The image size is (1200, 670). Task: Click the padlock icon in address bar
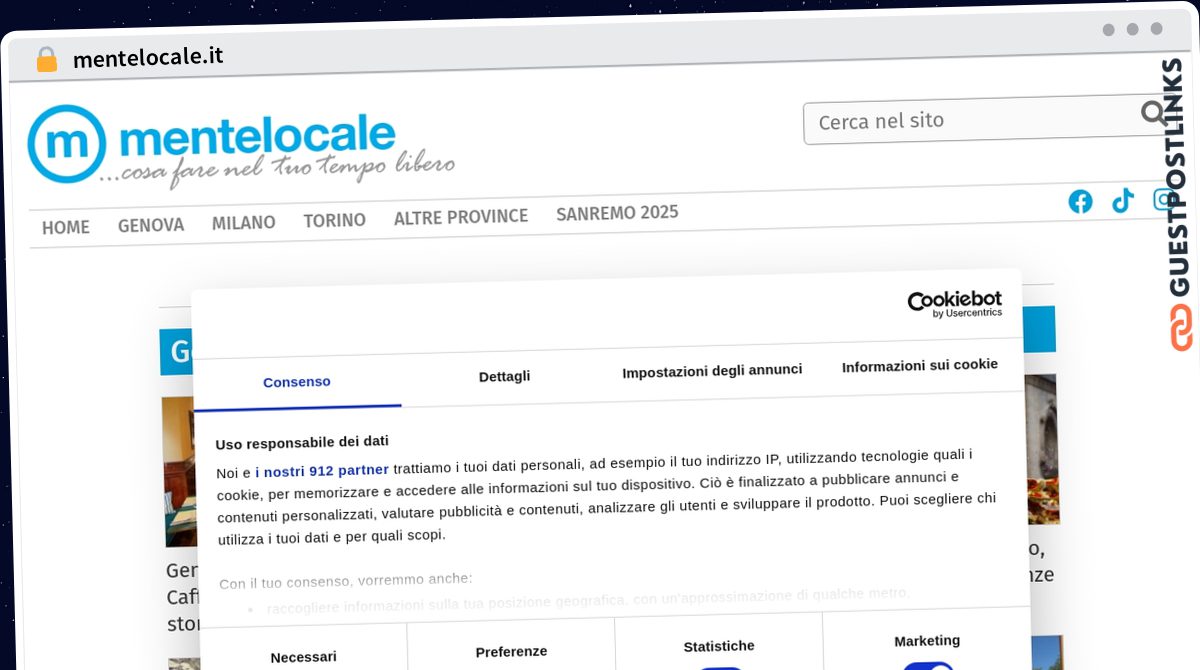[x=46, y=59]
